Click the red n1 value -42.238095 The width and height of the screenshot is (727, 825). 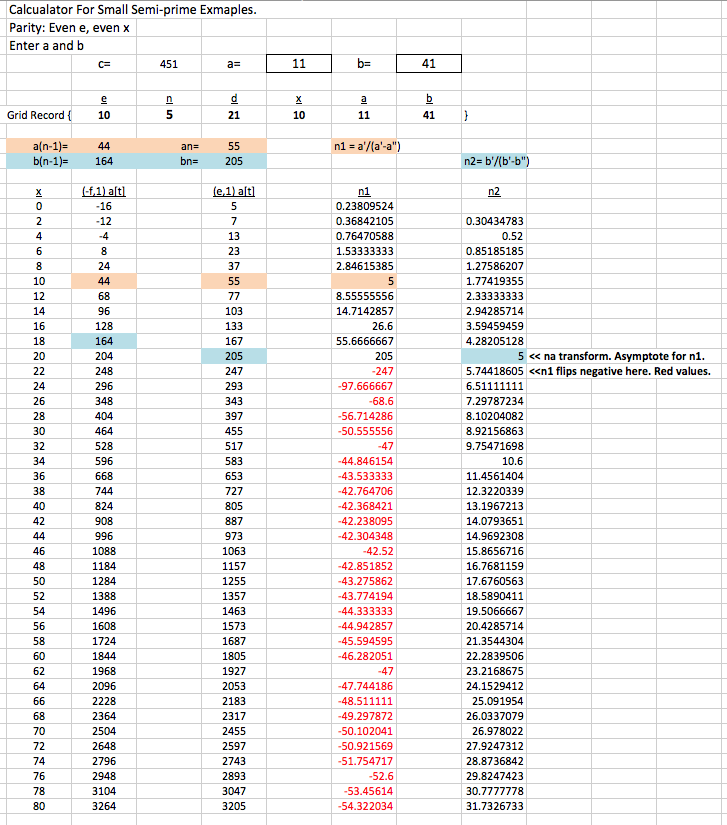(x=364, y=521)
